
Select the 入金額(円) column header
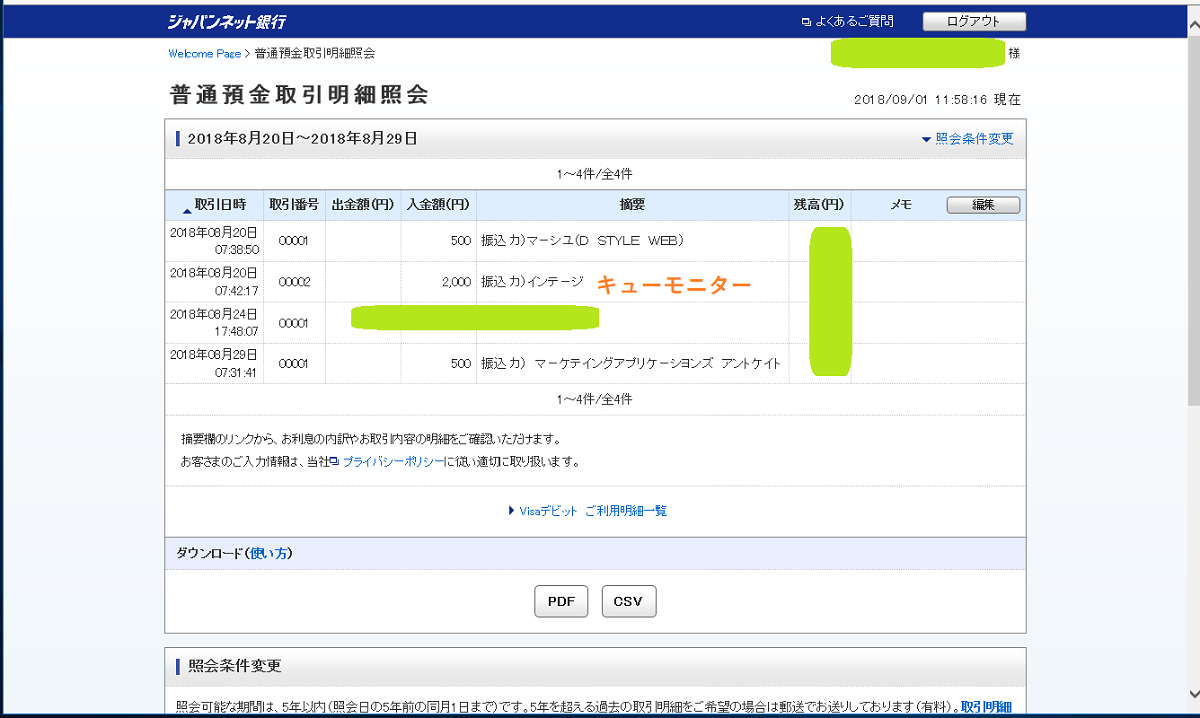[438, 205]
